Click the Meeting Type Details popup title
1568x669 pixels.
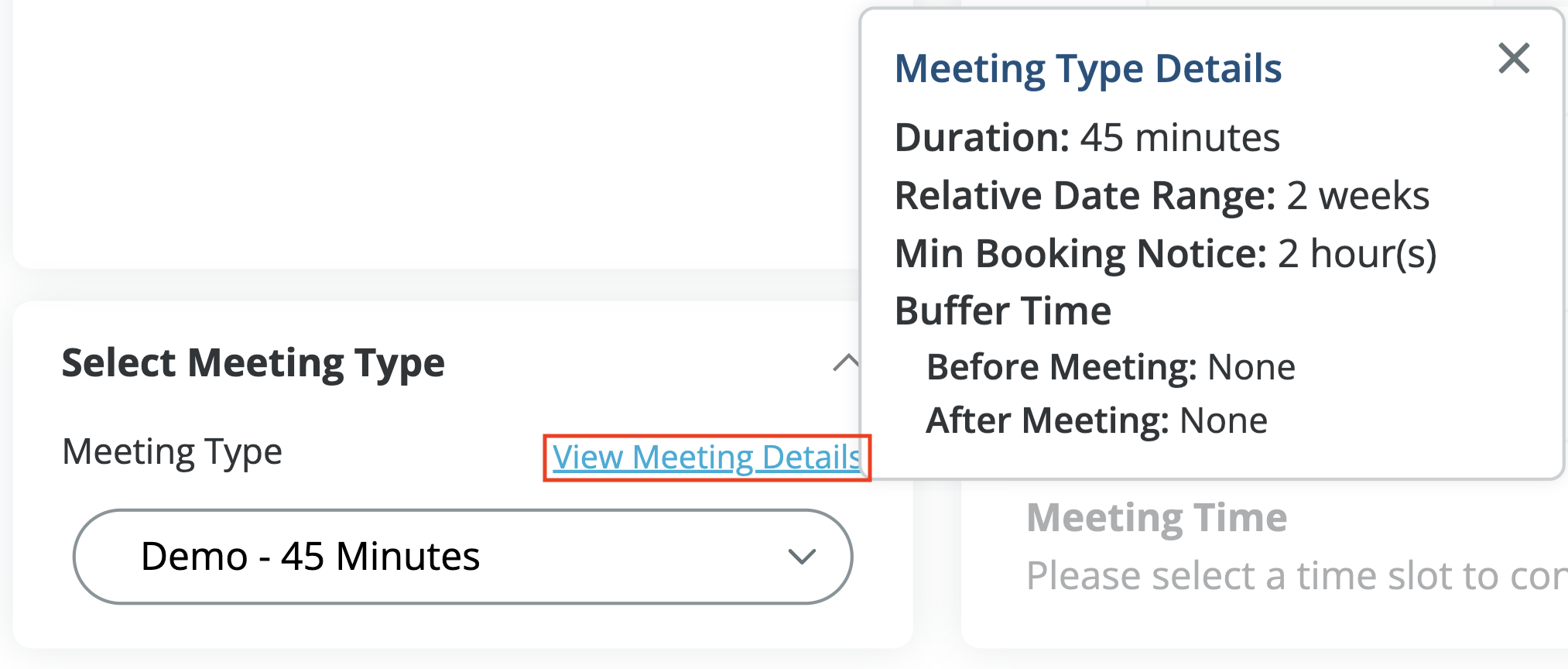point(1087,69)
